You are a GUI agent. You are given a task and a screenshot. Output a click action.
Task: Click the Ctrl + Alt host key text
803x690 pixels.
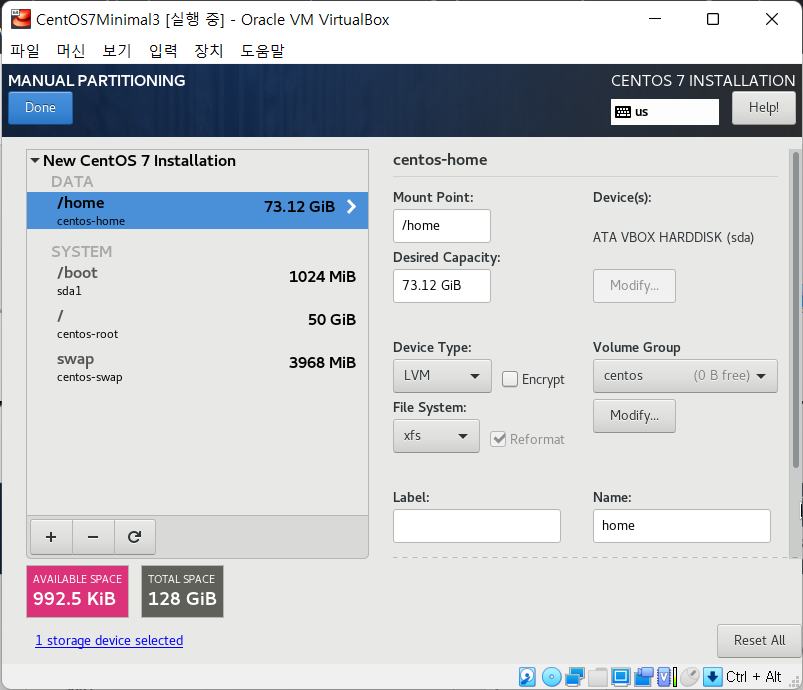pos(753,677)
